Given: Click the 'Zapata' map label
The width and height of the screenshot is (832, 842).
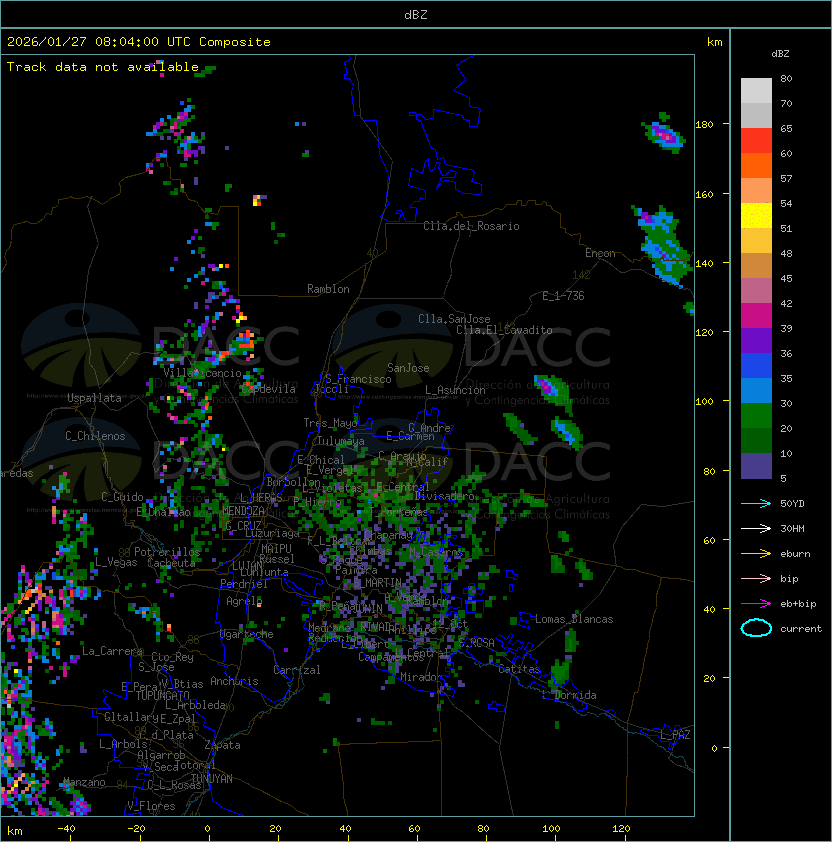Looking at the screenshot, I should pyautogui.click(x=222, y=745).
